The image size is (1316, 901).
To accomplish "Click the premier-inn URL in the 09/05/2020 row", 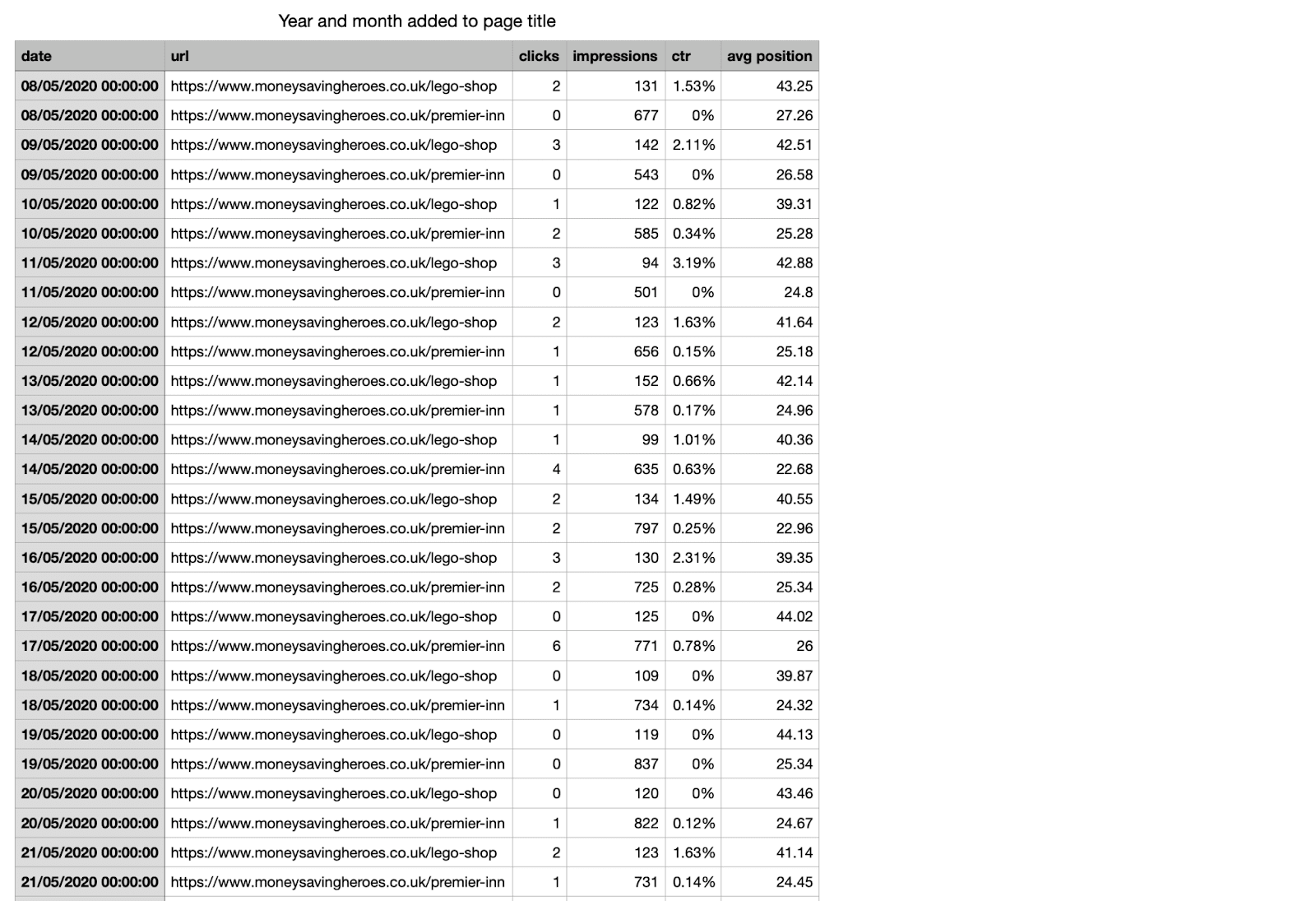I will (338, 174).
